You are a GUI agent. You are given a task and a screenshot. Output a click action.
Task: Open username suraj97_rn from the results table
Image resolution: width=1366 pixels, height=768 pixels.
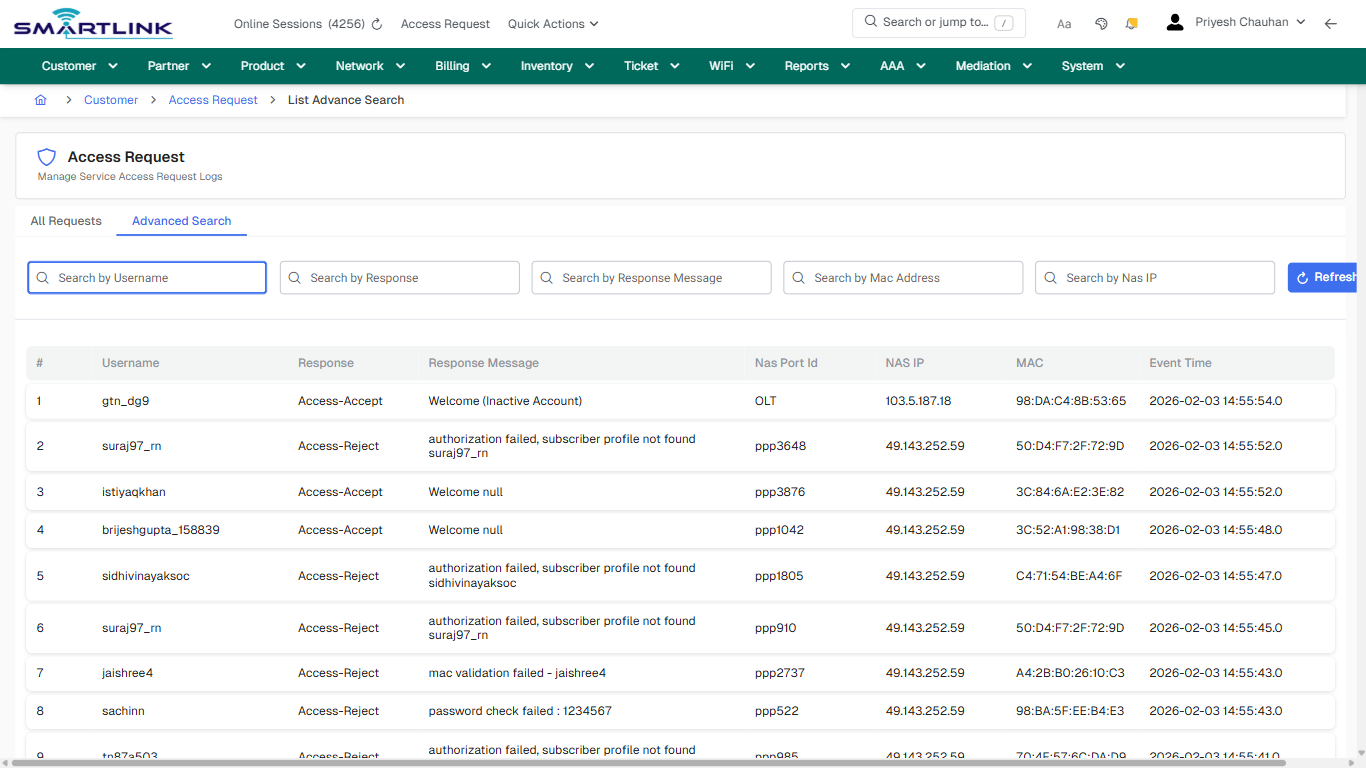click(x=131, y=446)
